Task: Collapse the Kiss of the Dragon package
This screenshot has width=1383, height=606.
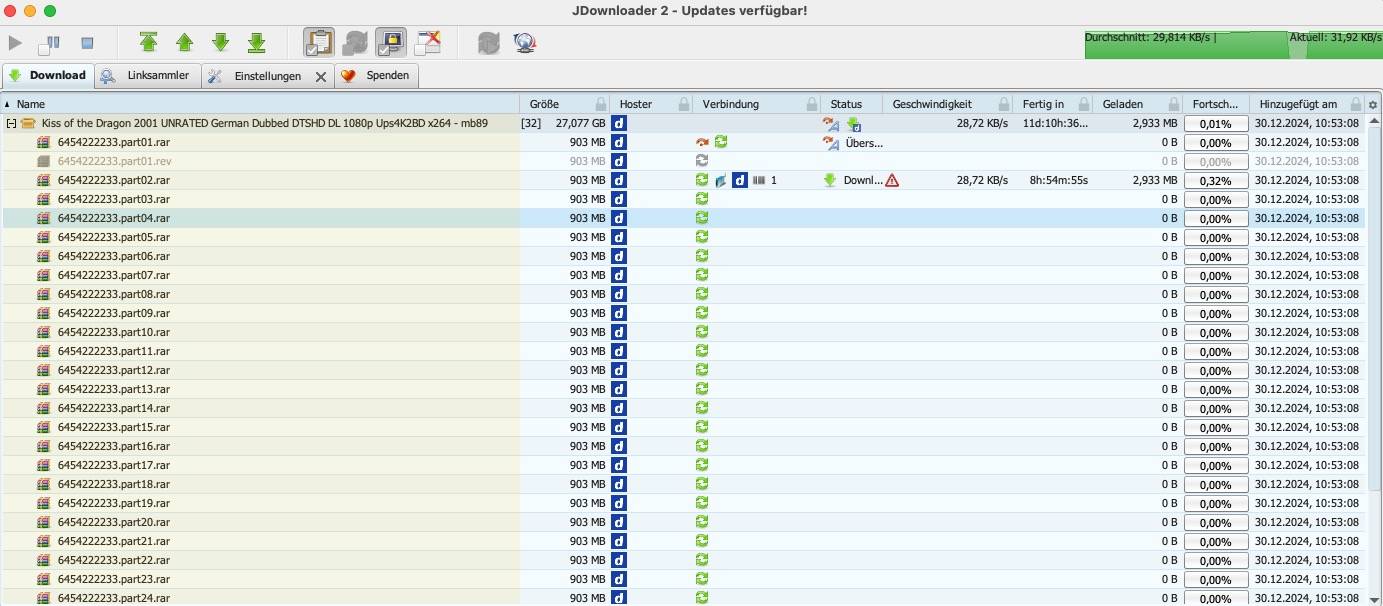Action: click(12, 124)
